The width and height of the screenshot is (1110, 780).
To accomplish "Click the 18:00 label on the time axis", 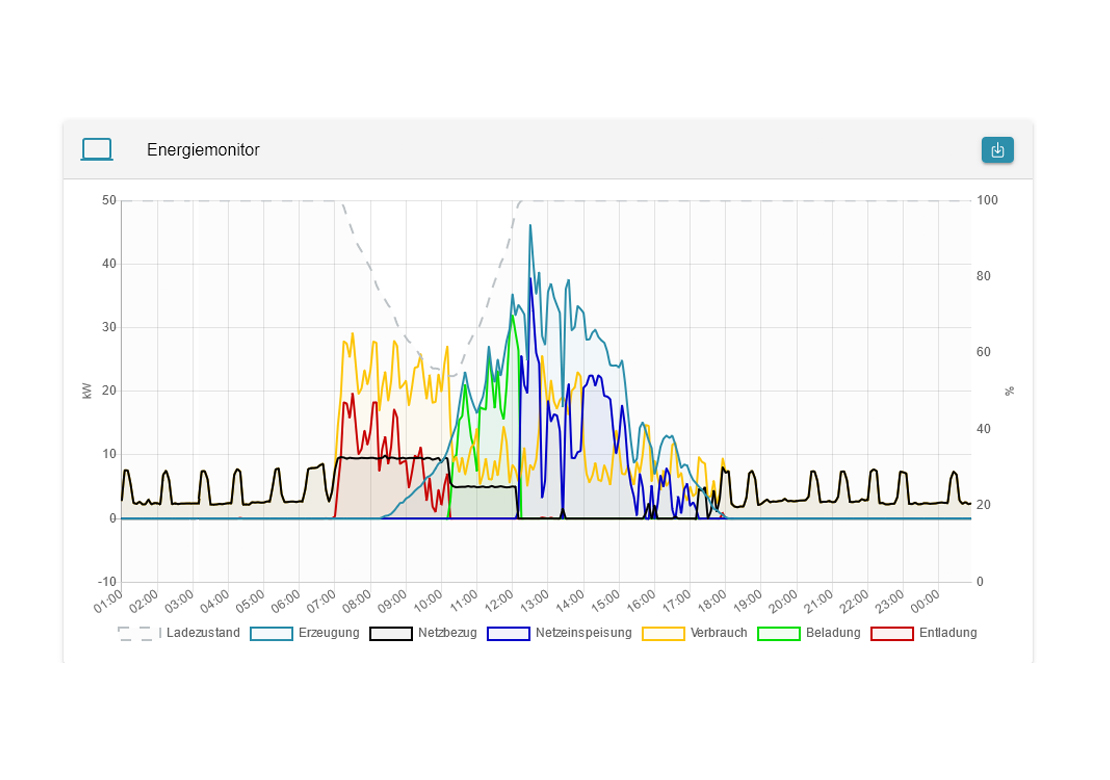I will 713,601.
